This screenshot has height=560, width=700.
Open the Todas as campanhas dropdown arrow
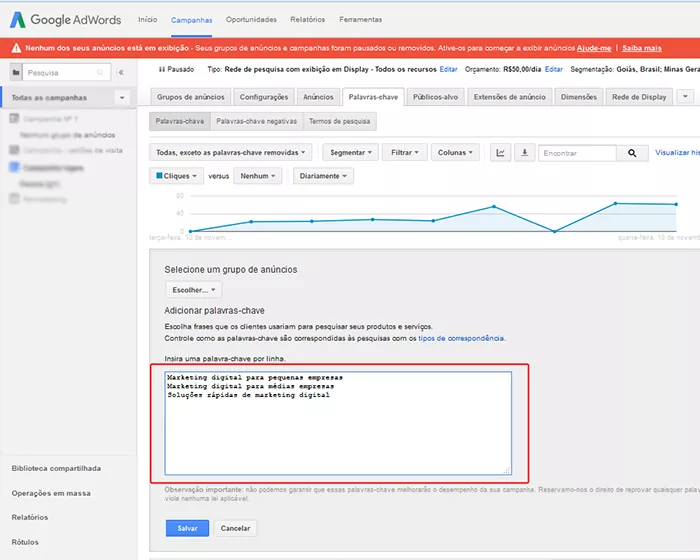[x=122, y=98]
